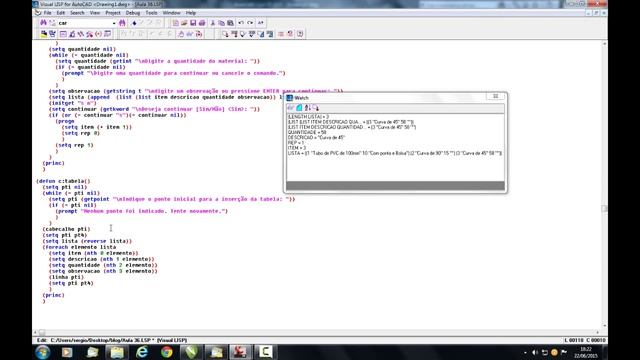This screenshot has width=640, height=360.
Task: Click the editor's horizontal scrollbar right arrow
Action: [x=598, y=333]
